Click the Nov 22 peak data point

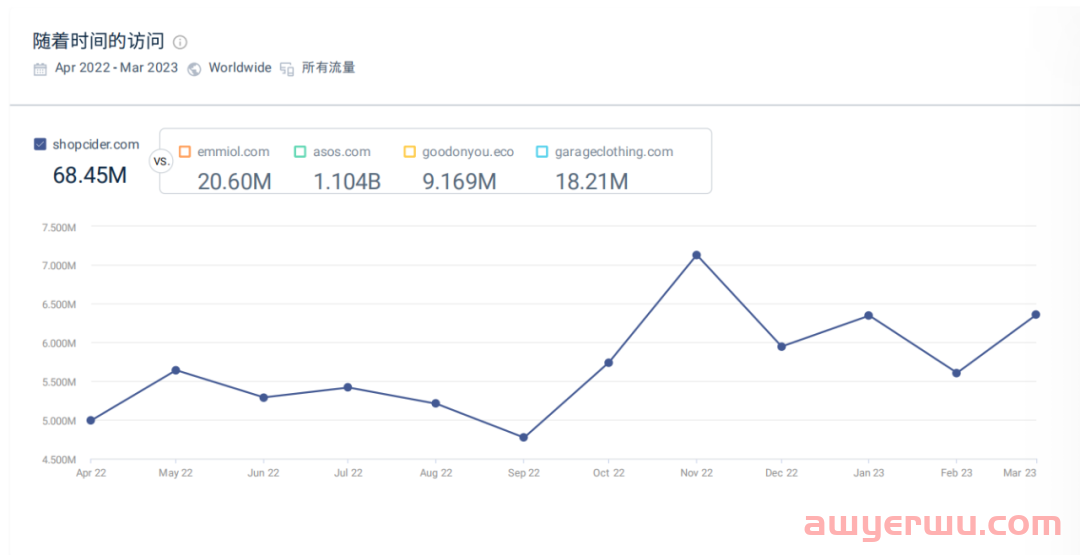[696, 255]
